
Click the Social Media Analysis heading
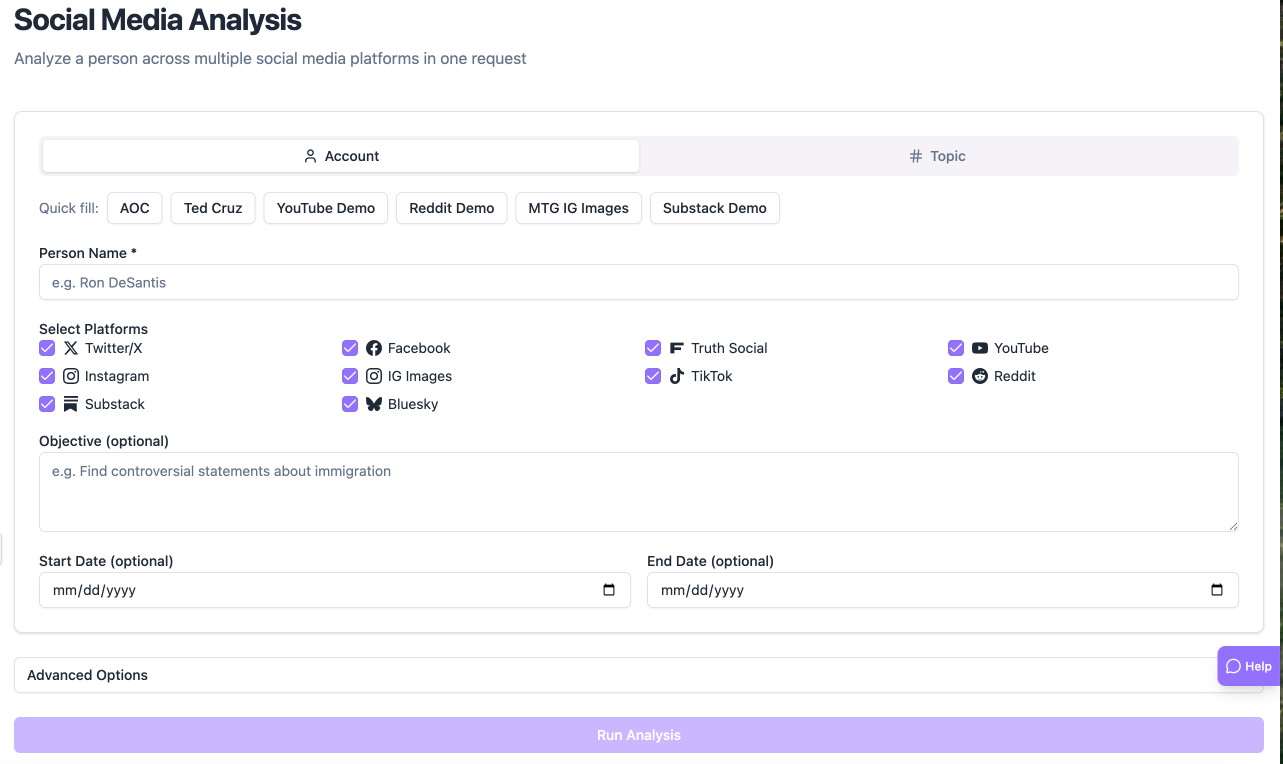[x=158, y=20]
